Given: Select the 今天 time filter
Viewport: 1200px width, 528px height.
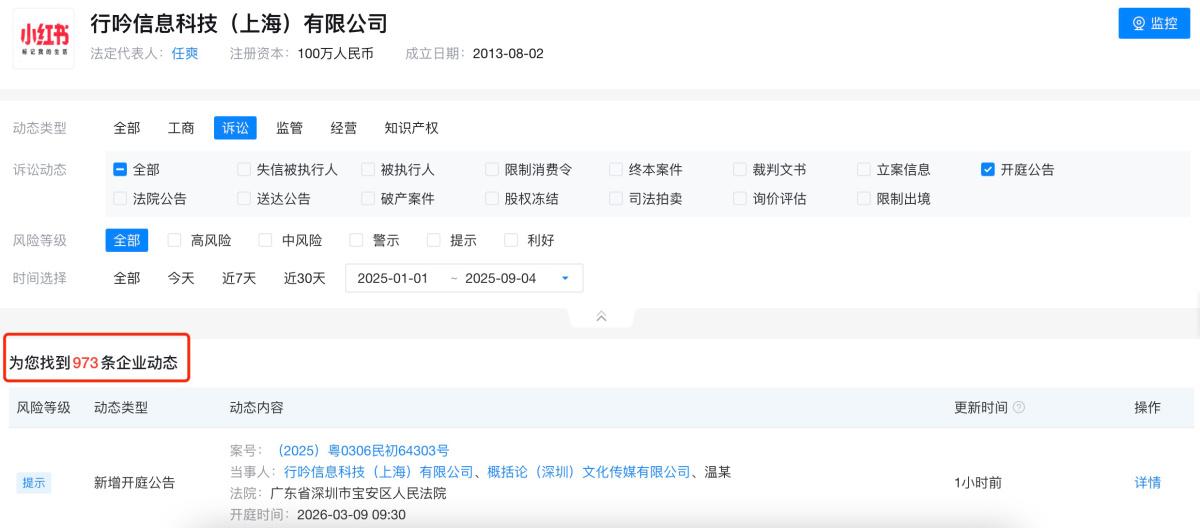Looking at the screenshot, I should tap(181, 278).
